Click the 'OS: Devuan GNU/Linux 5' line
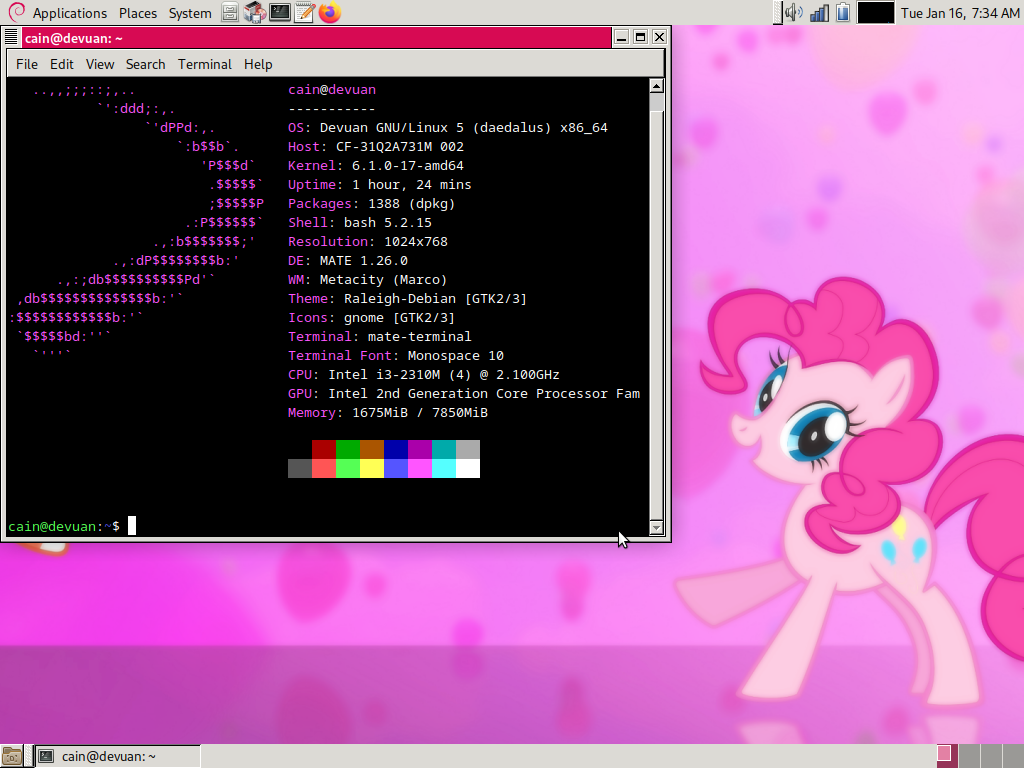1024x768 pixels. coord(448,127)
